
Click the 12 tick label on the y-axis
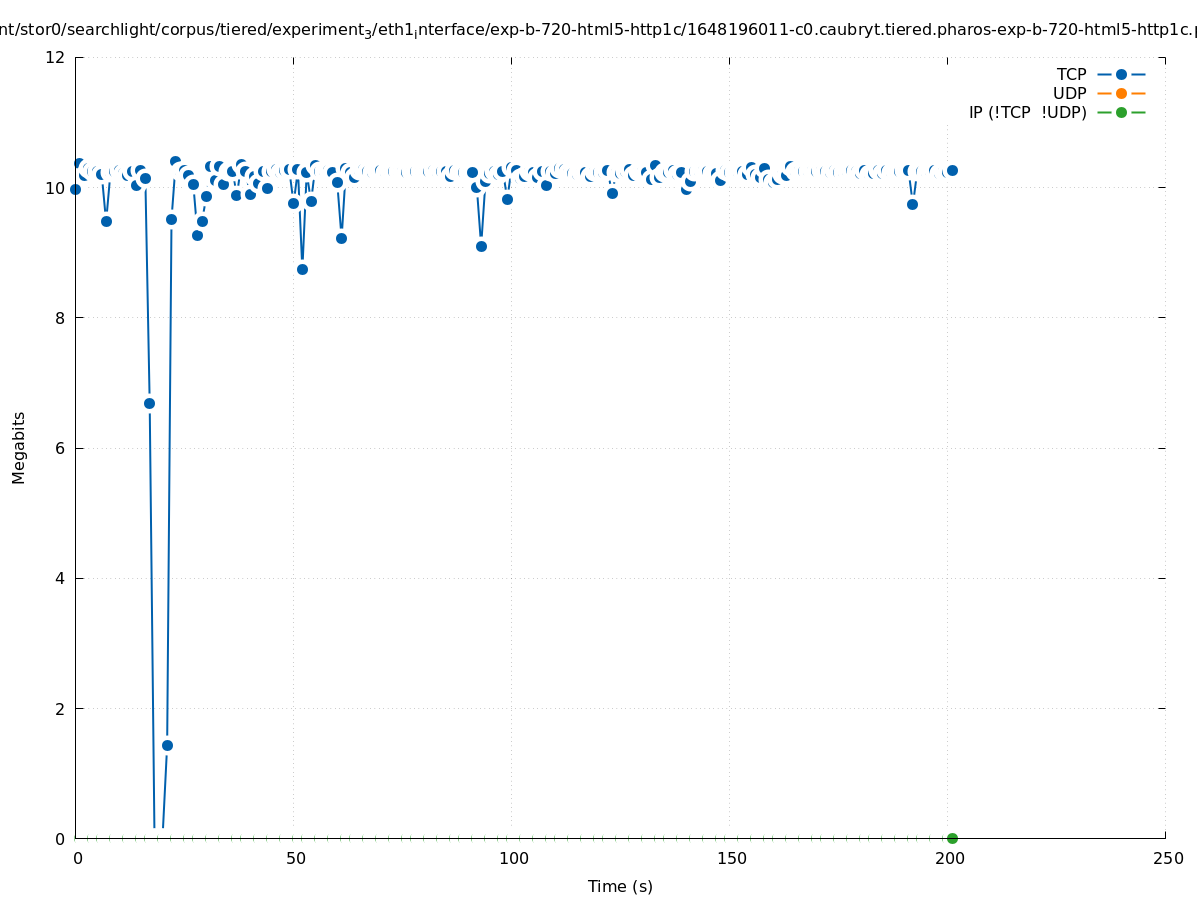coord(56,57)
